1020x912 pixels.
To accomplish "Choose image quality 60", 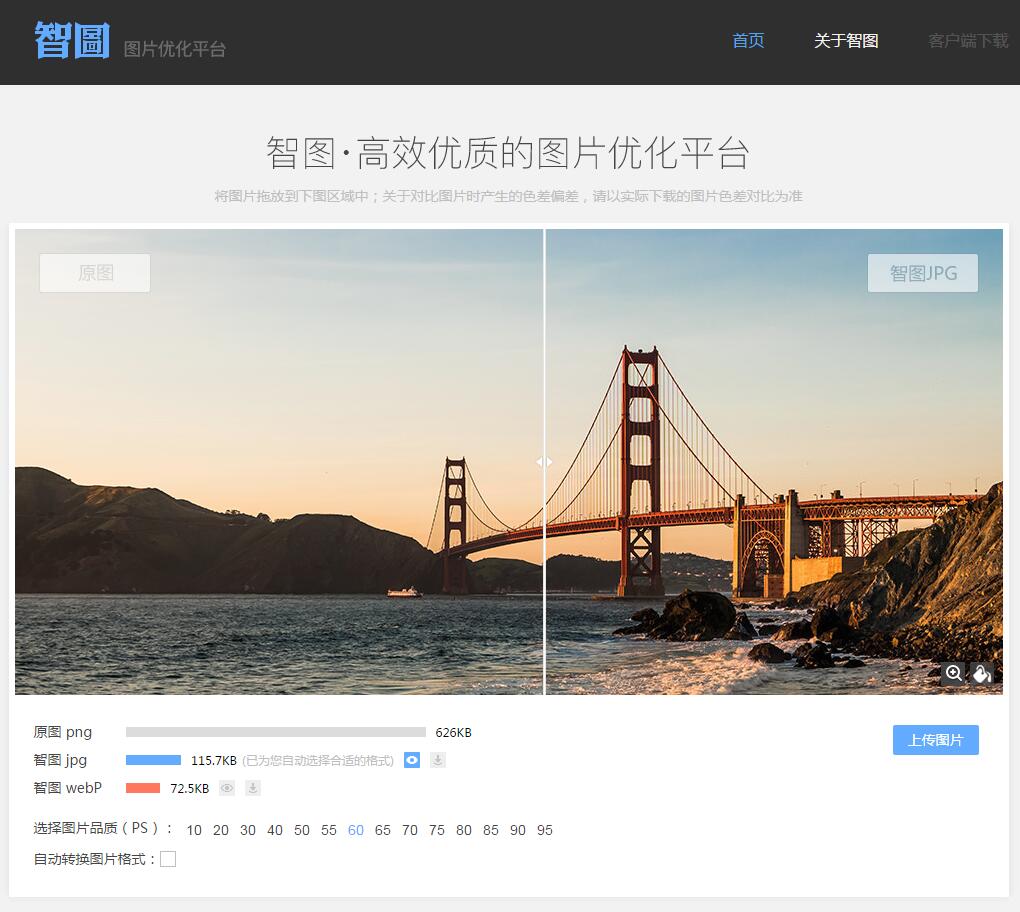I will point(356,830).
